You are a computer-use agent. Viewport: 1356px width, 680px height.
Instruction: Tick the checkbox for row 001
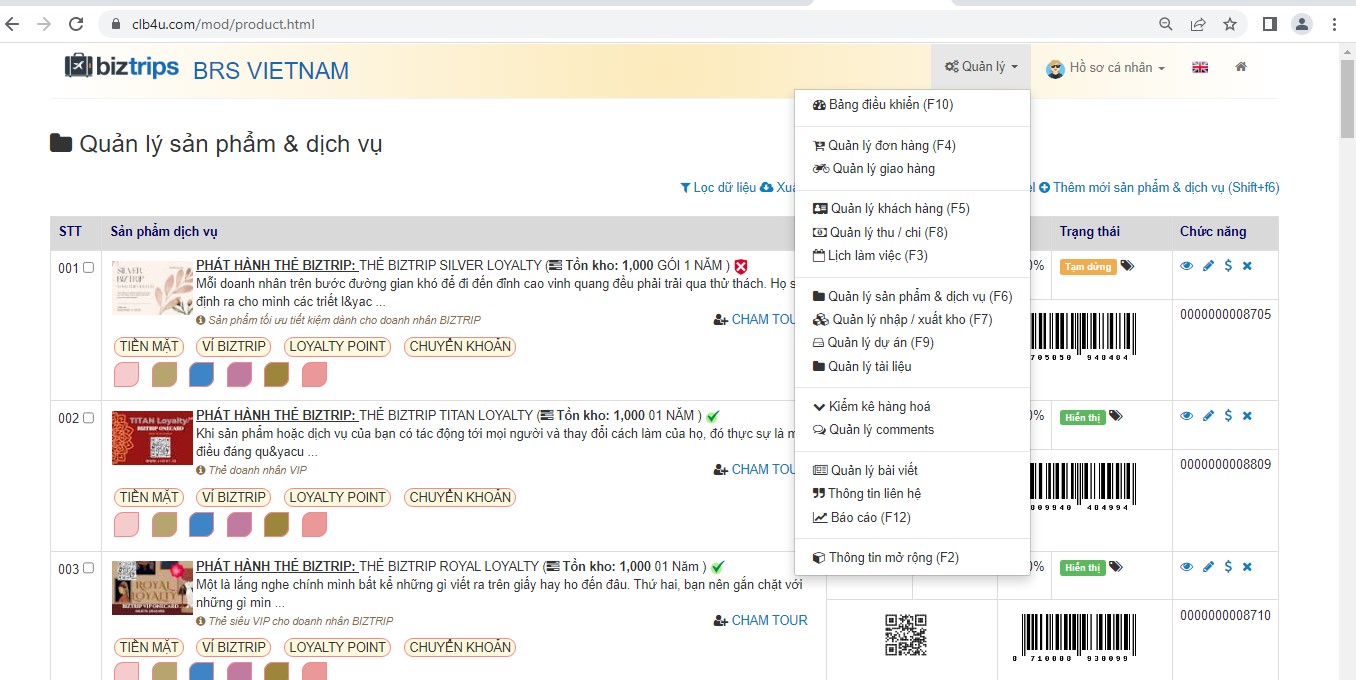pos(88,268)
